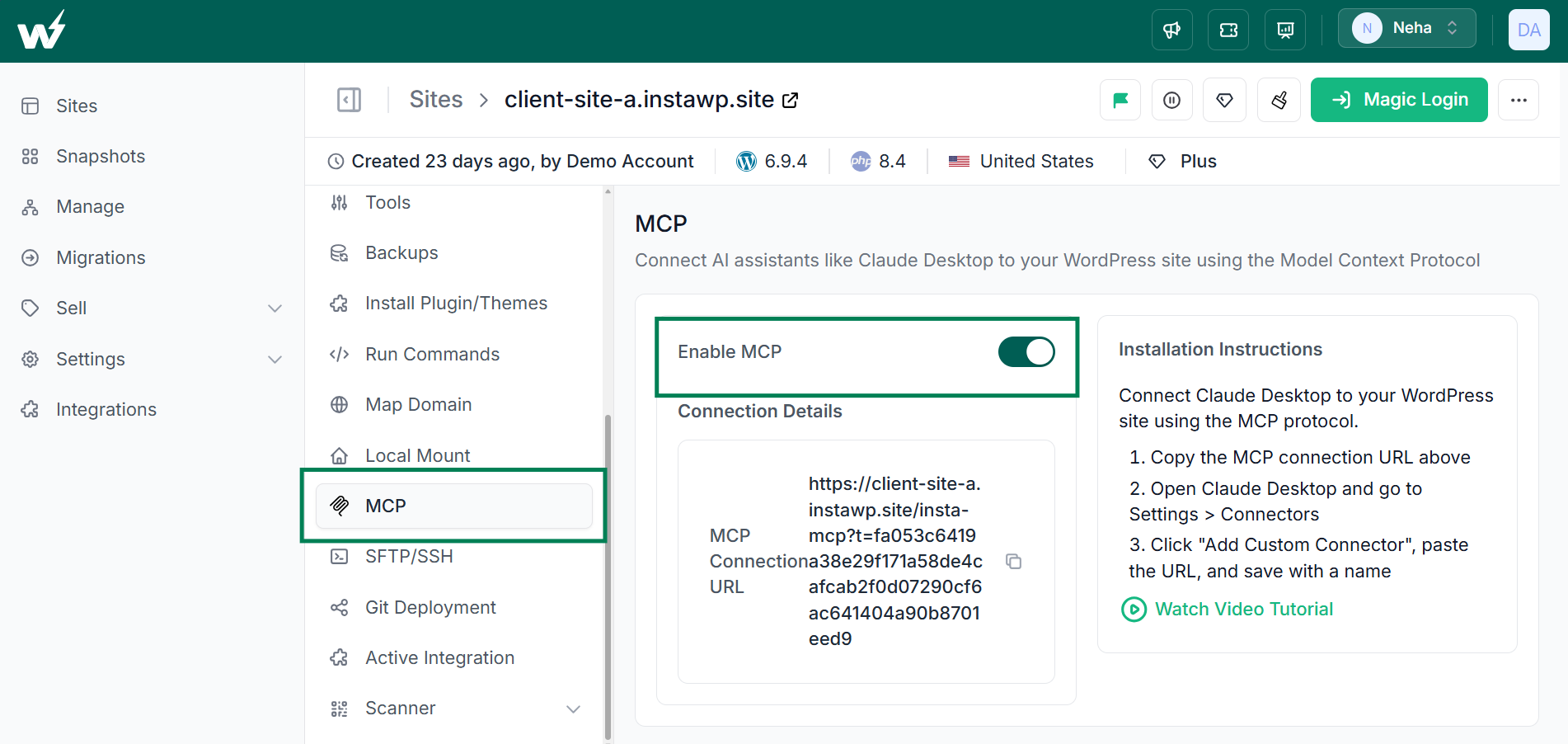The width and height of the screenshot is (1568, 744).
Task: Click the Magic Login button
Action: click(1399, 100)
